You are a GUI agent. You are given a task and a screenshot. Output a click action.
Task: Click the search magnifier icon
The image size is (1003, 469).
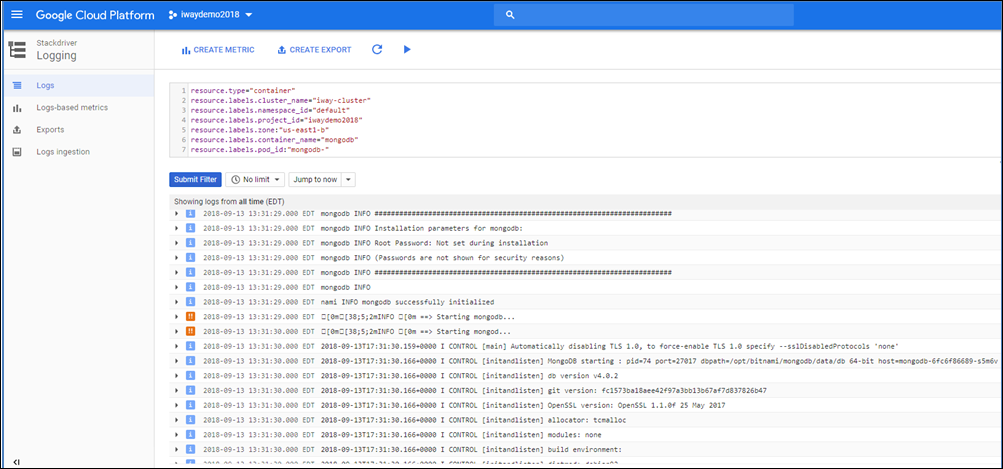(510, 15)
